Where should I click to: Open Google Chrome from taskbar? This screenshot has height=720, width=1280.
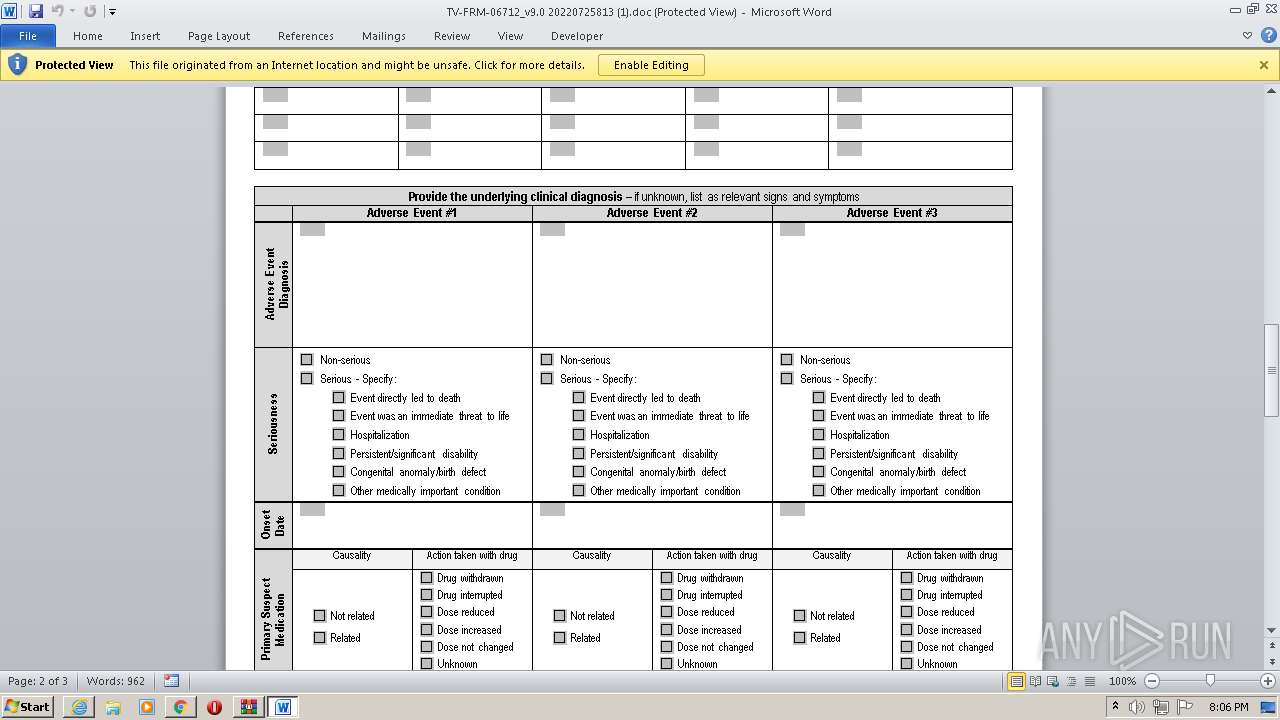click(x=180, y=707)
